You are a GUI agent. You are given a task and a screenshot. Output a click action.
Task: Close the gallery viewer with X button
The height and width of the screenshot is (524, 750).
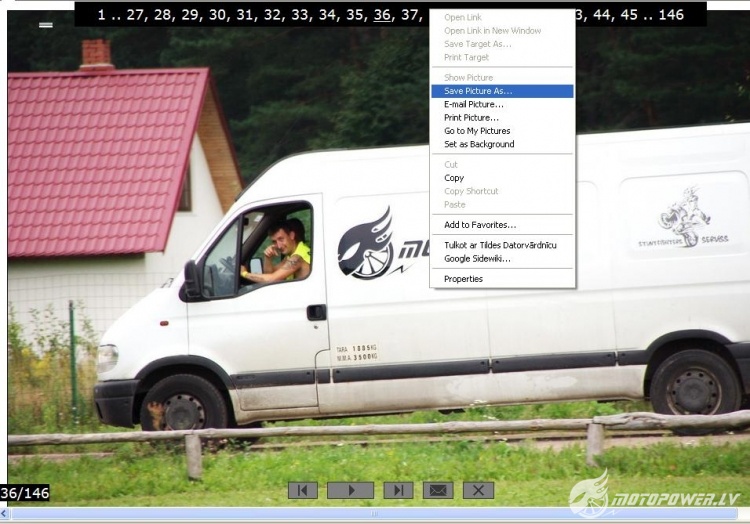pos(478,491)
